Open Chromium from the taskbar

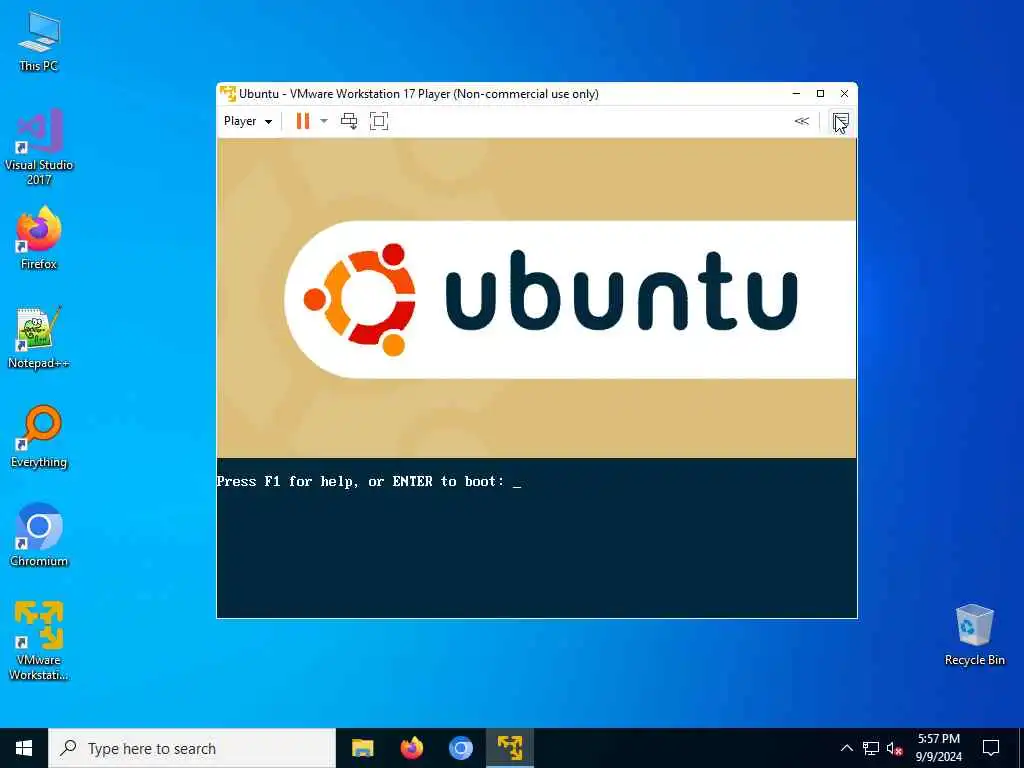click(x=460, y=748)
